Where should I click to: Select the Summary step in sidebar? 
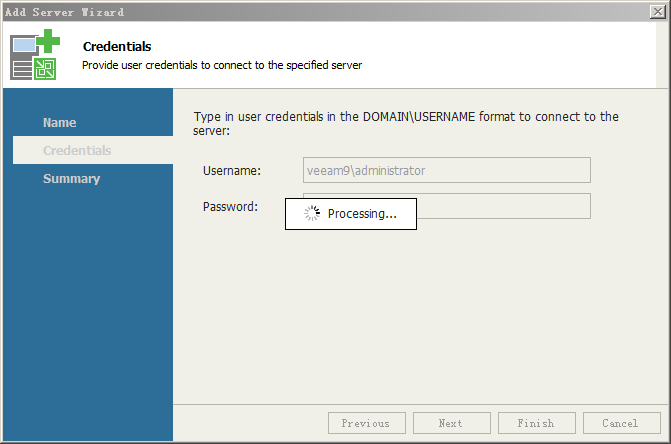(71, 178)
